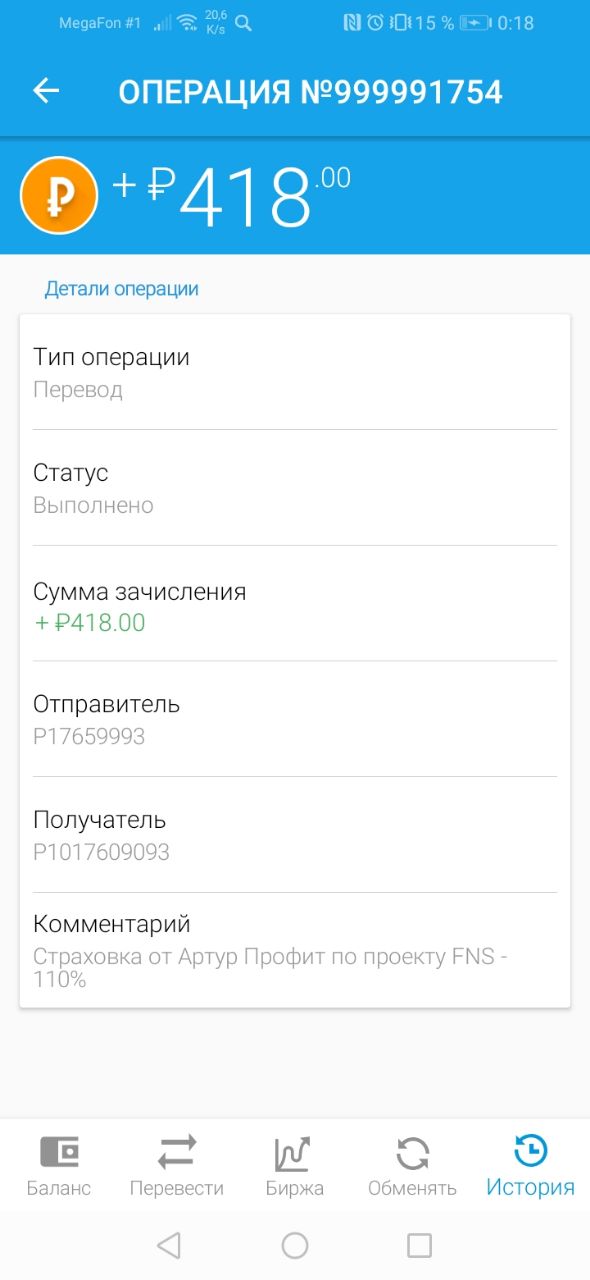
Task: Tap the Выполнено status value
Action: 93,506
